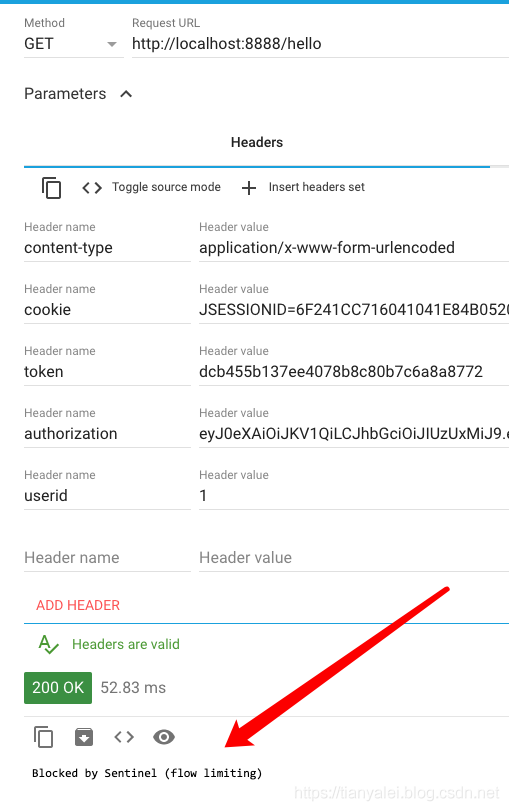Collapse the Parameters section chevron
Screen dimensions: 509x811
click(x=126, y=94)
